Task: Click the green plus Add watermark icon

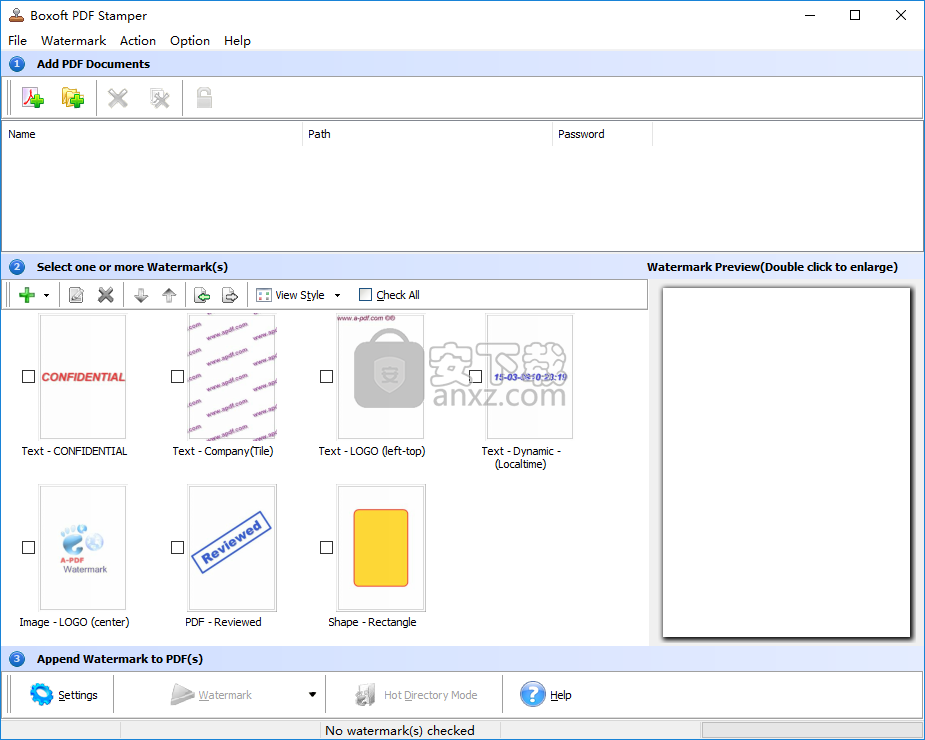Action: 27,295
